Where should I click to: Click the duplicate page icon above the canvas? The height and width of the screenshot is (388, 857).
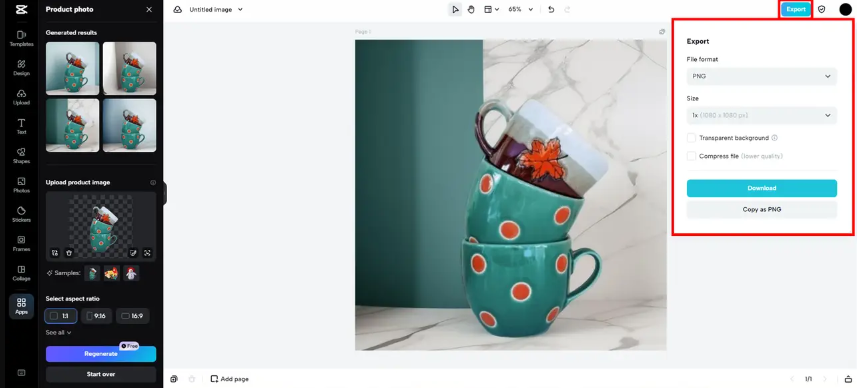(662, 32)
